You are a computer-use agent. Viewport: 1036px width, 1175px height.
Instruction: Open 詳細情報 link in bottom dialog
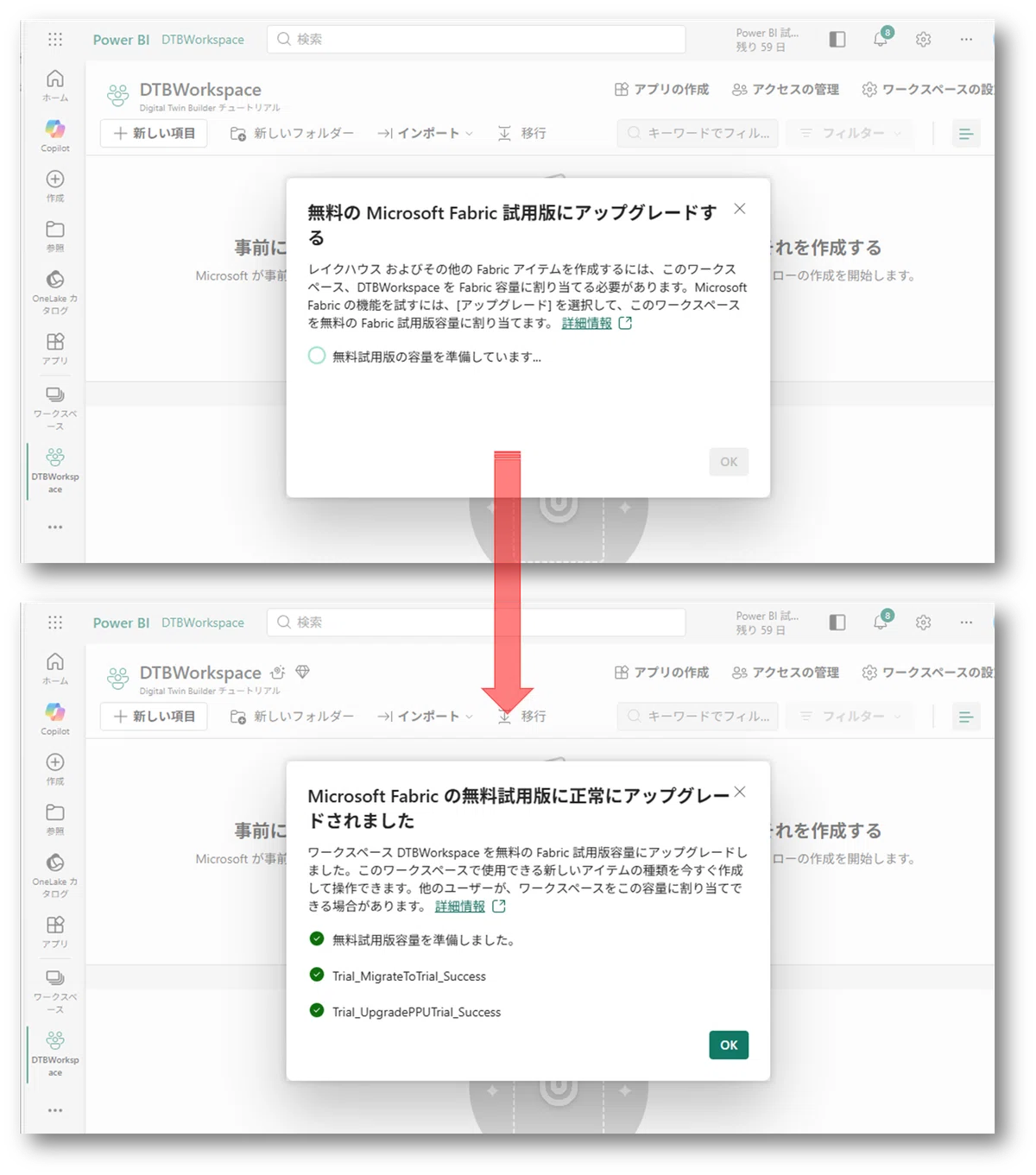tap(460, 907)
